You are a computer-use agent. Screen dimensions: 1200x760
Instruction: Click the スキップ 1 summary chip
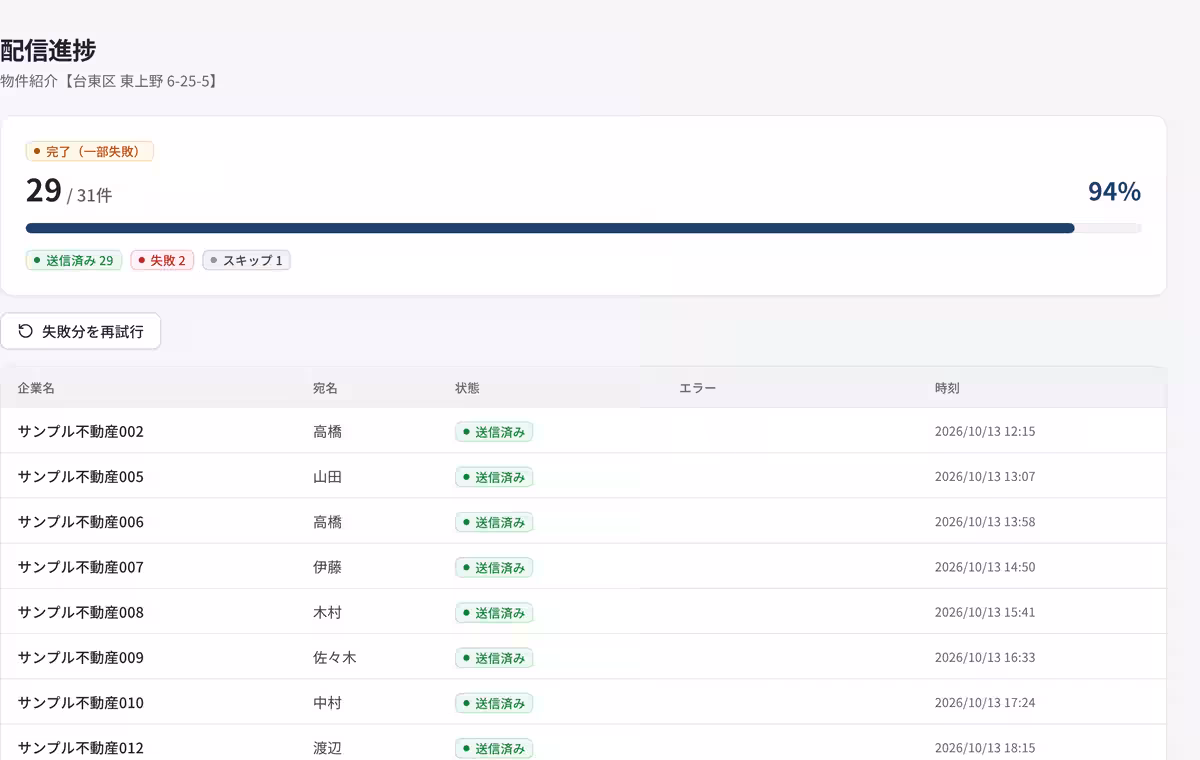(x=247, y=261)
